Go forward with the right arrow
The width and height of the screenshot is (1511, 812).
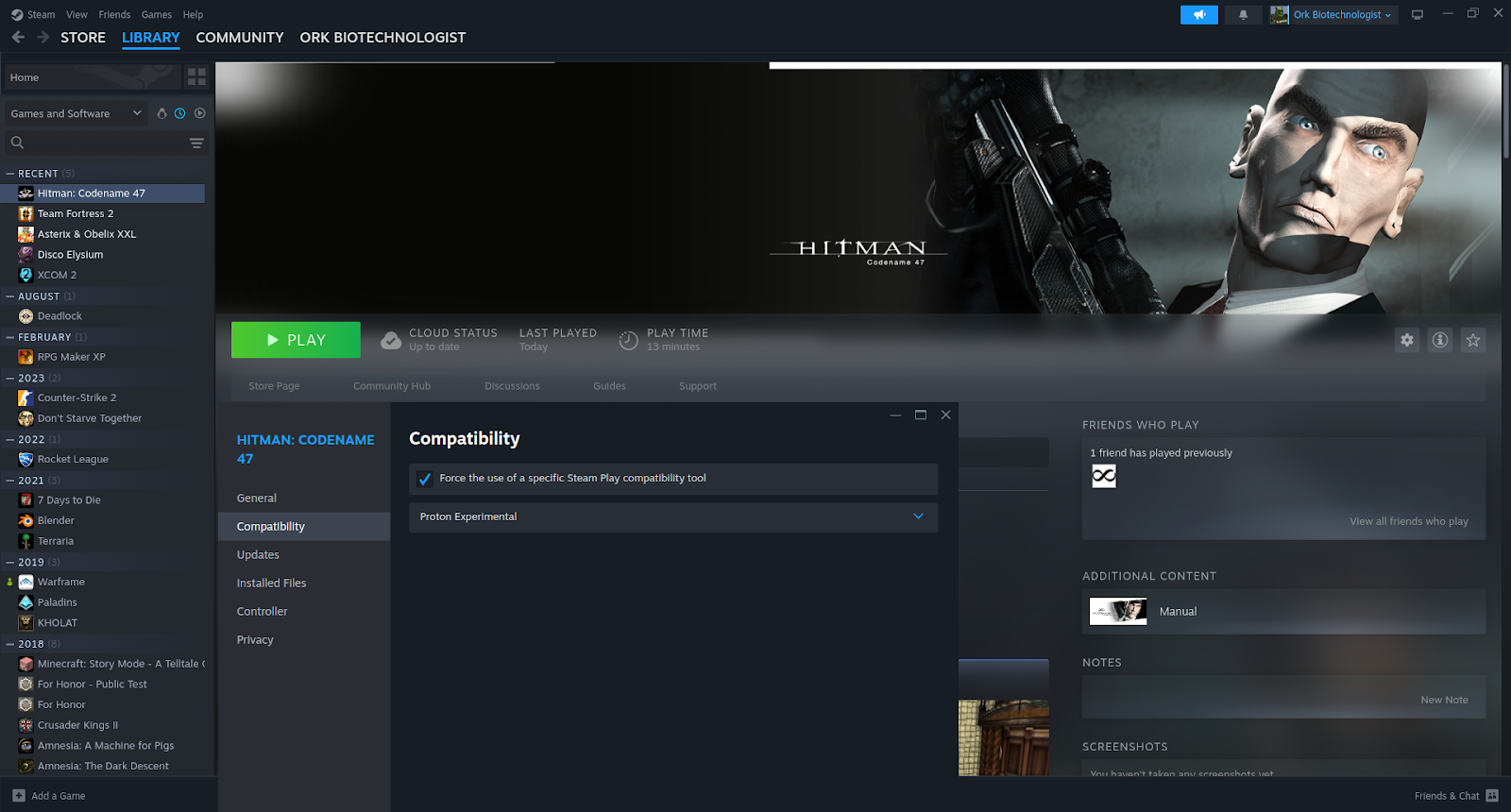click(43, 37)
